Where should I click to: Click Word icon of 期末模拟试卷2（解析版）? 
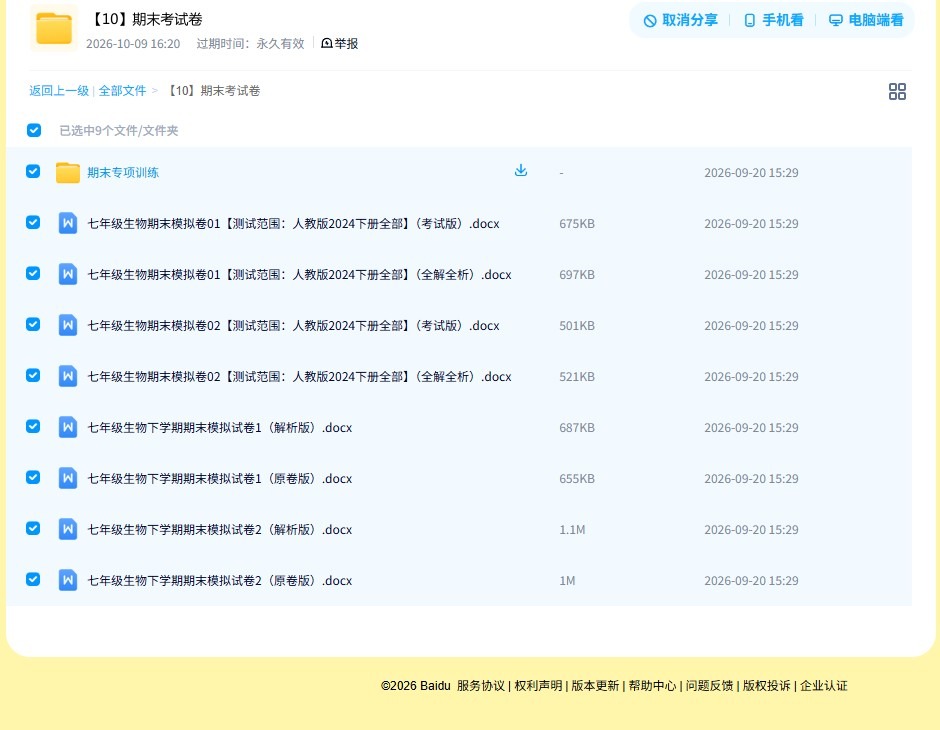tap(68, 529)
